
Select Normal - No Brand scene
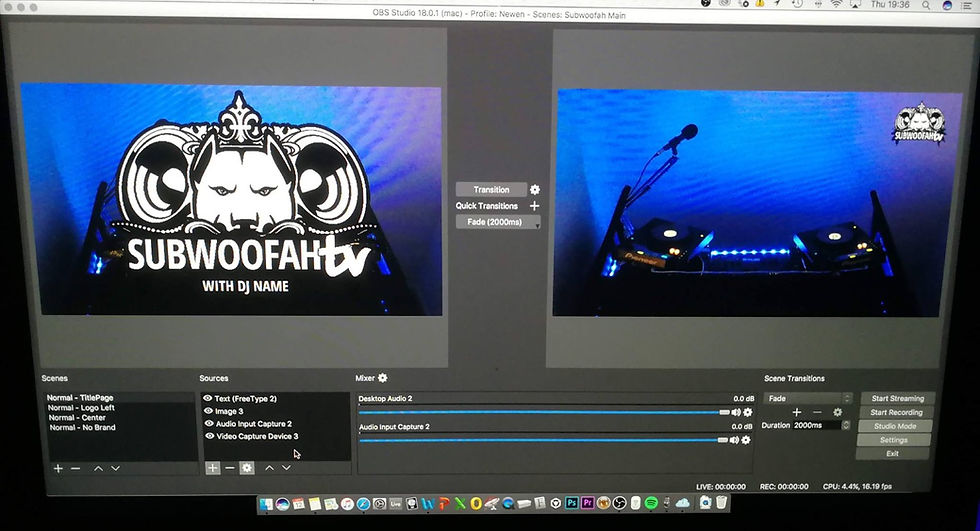(x=120, y=427)
